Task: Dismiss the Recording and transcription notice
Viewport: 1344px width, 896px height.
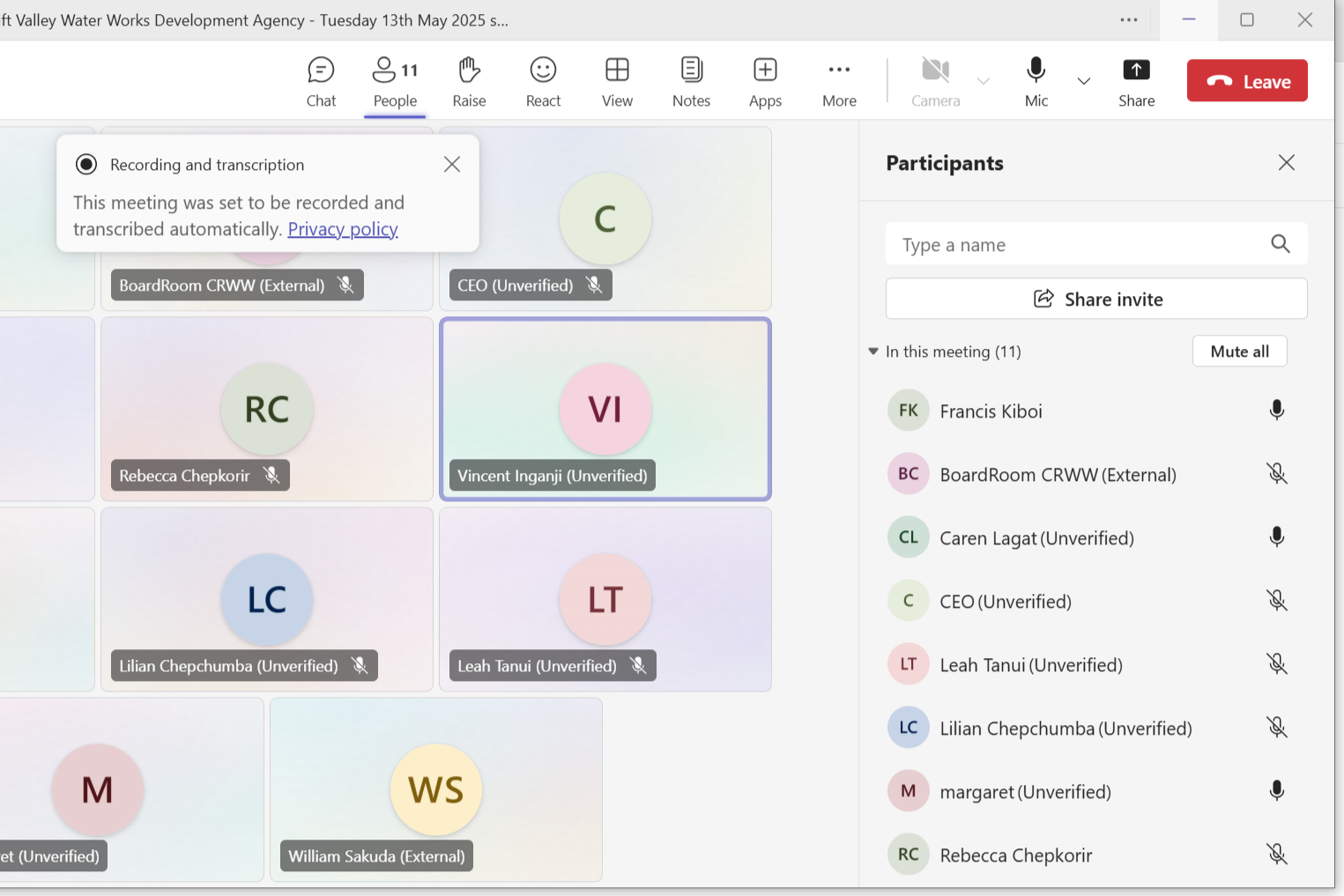Action: (452, 164)
